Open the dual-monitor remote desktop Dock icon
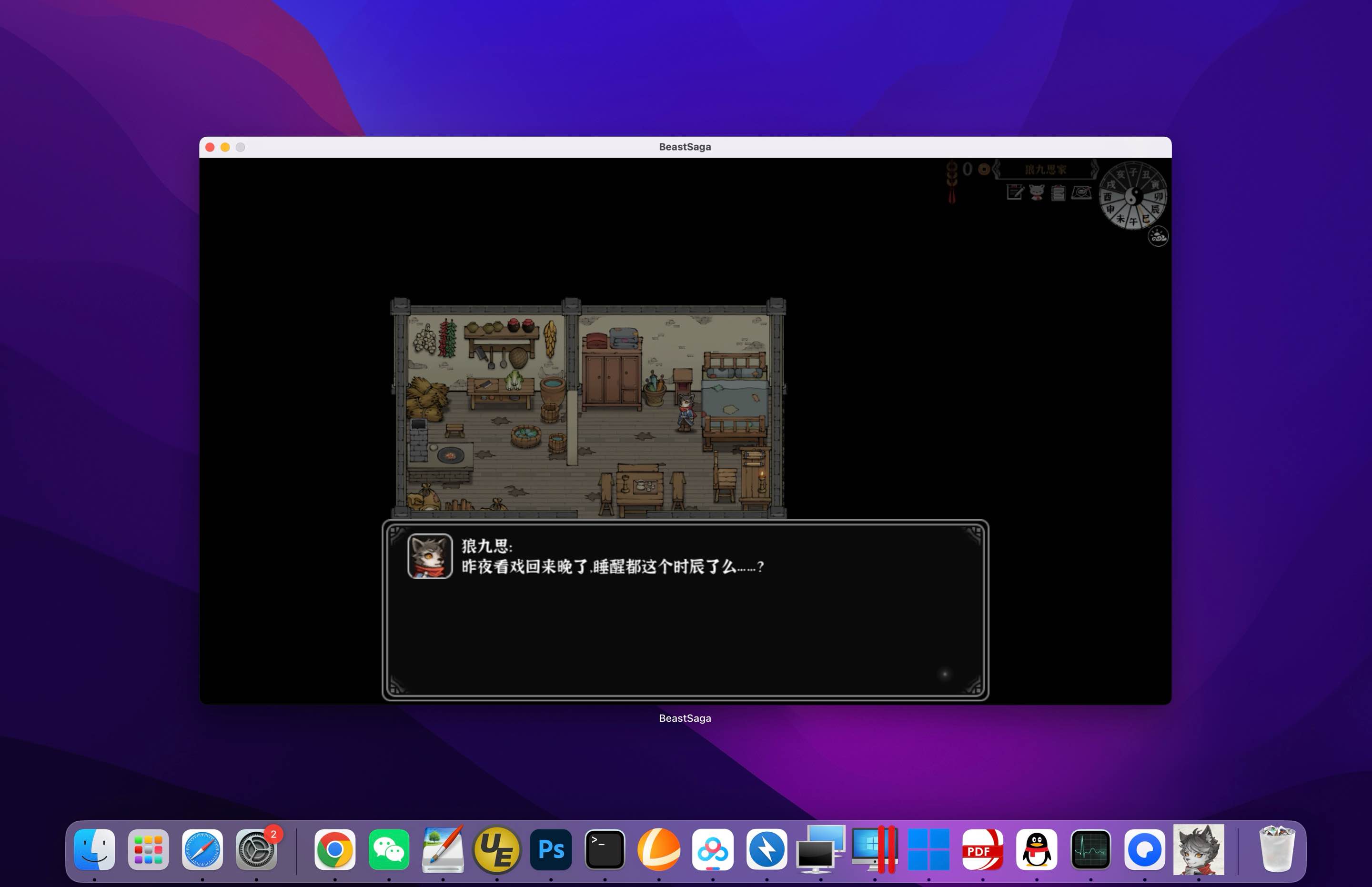Image resolution: width=1372 pixels, height=887 pixels. (821, 849)
